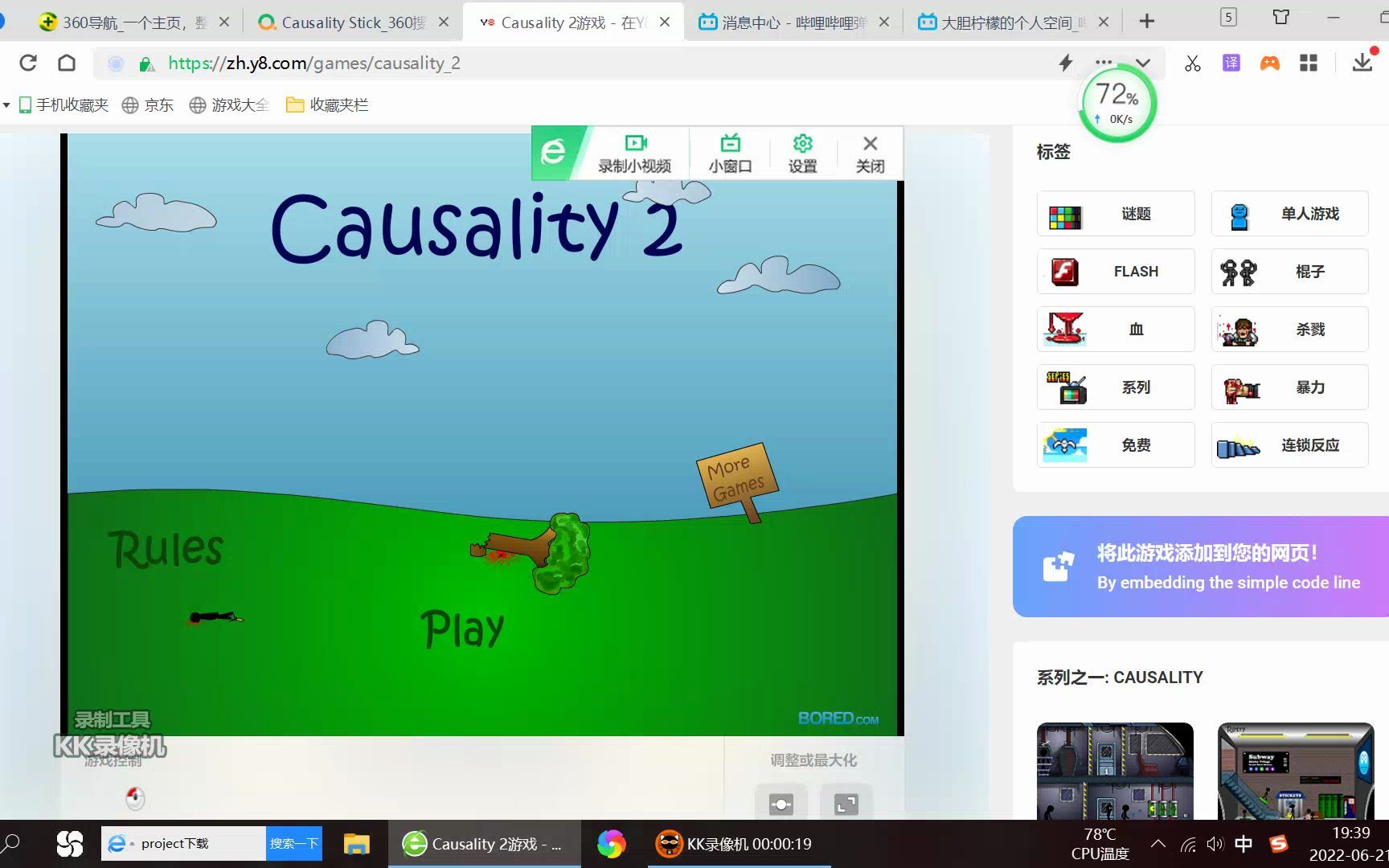The height and width of the screenshot is (868, 1389).
Task: Select the 棍子 stick tag
Action: click(x=1289, y=272)
